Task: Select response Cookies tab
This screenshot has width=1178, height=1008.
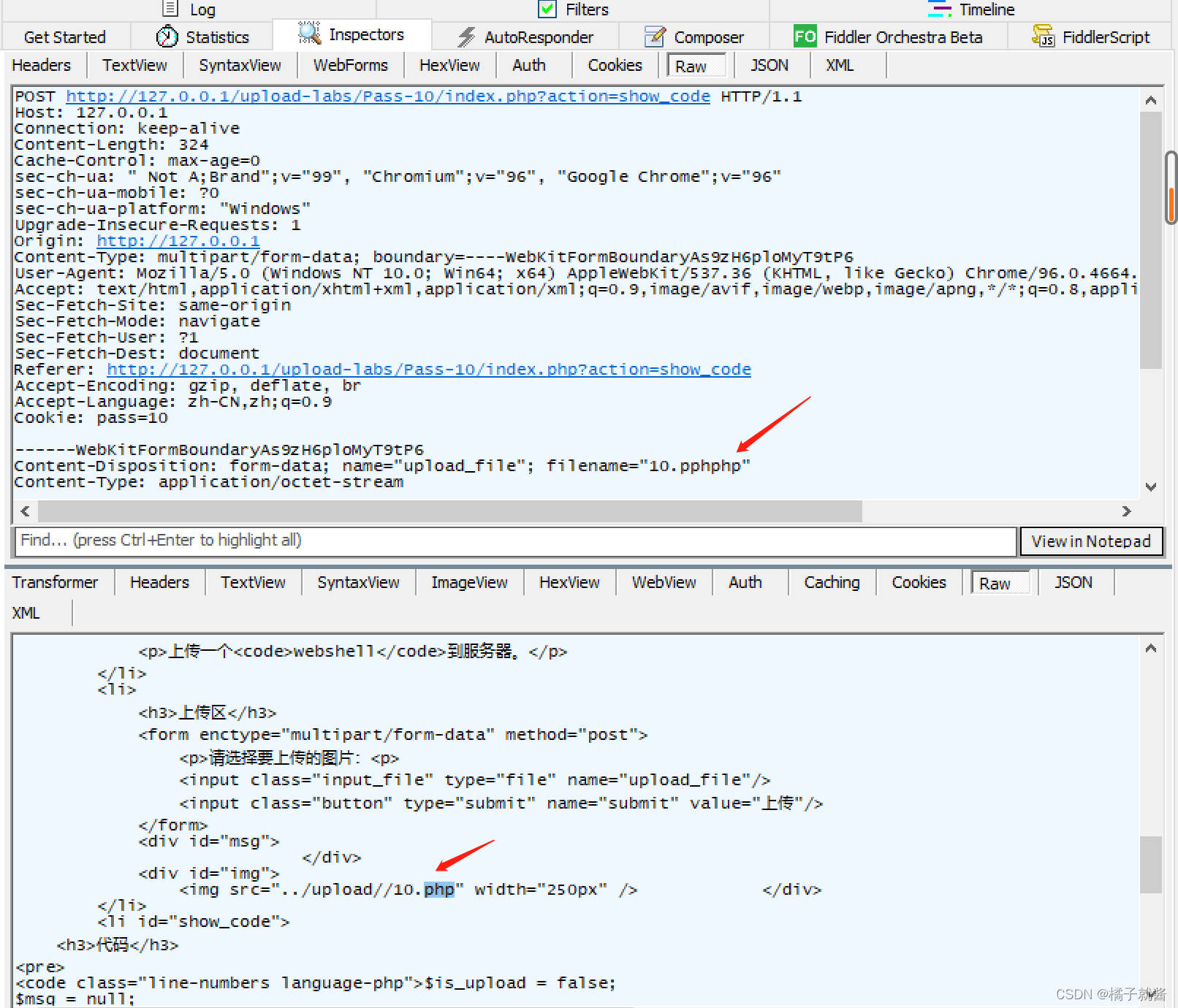Action: (919, 582)
